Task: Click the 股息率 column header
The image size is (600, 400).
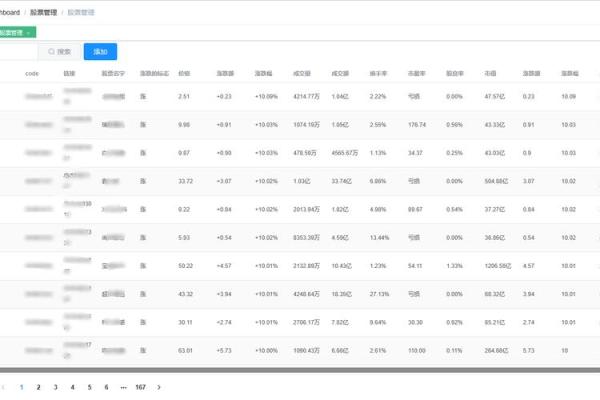Action: (455, 73)
